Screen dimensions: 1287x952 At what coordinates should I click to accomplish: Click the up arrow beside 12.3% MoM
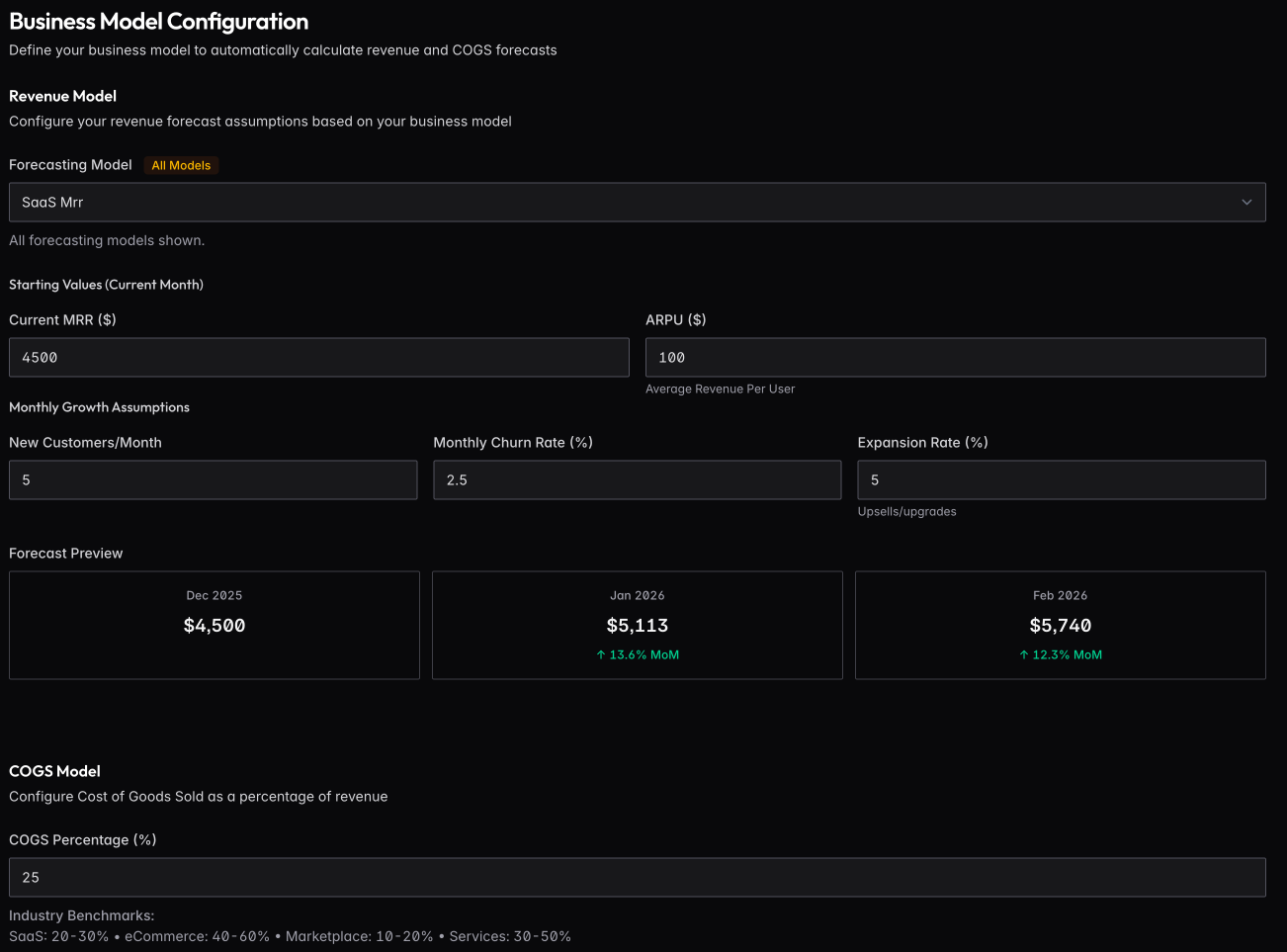tap(1024, 655)
